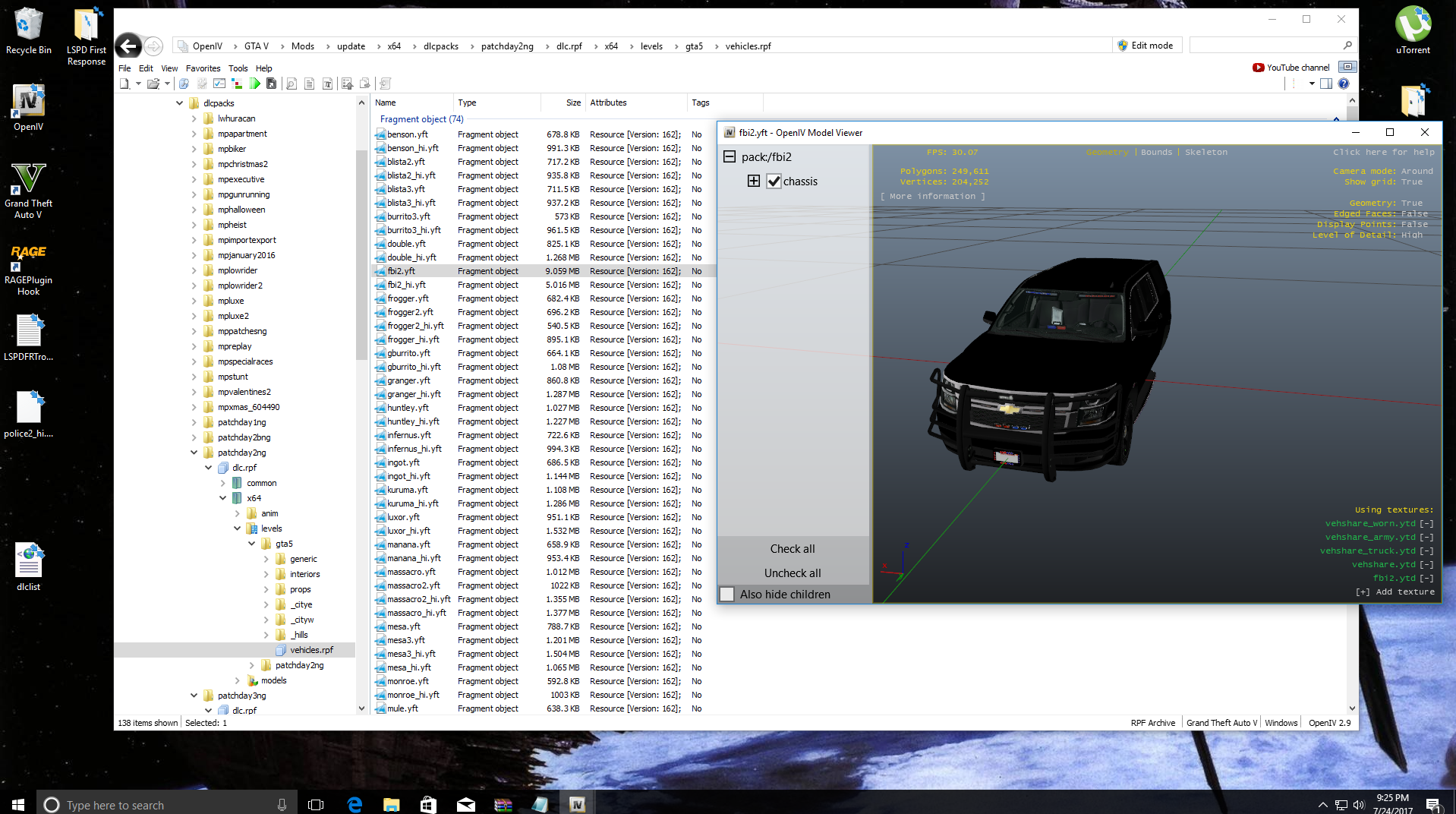
Task: Click the search magnifier icon in search box
Action: [1347, 46]
